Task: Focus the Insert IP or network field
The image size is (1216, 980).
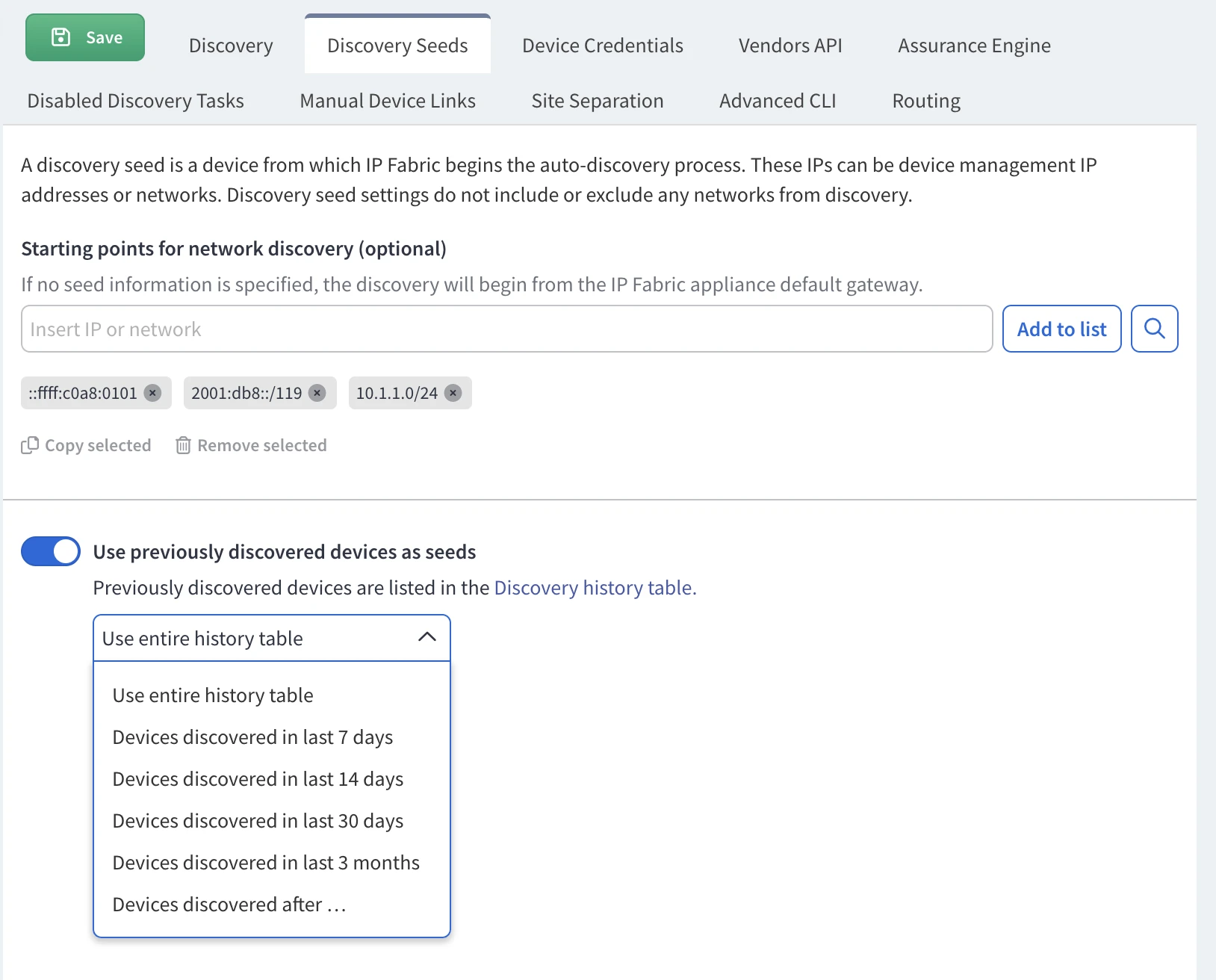Action: tap(506, 329)
